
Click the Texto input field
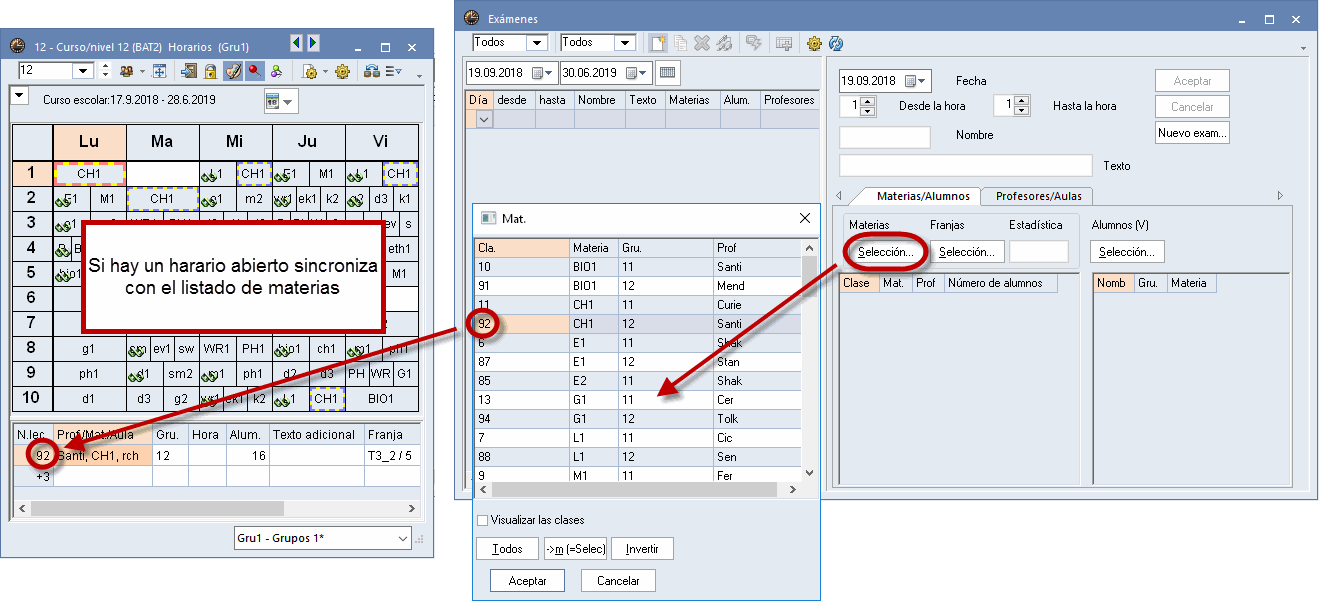point(966,165)
